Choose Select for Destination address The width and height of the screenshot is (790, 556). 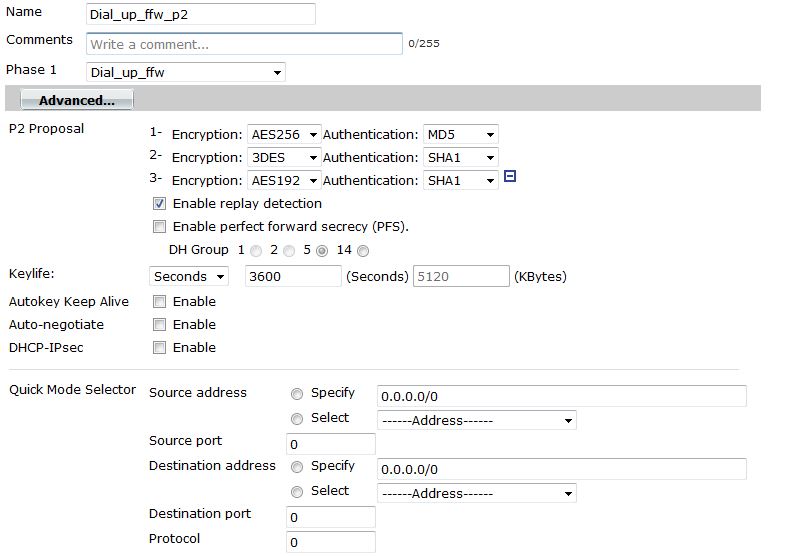[297, 492]
